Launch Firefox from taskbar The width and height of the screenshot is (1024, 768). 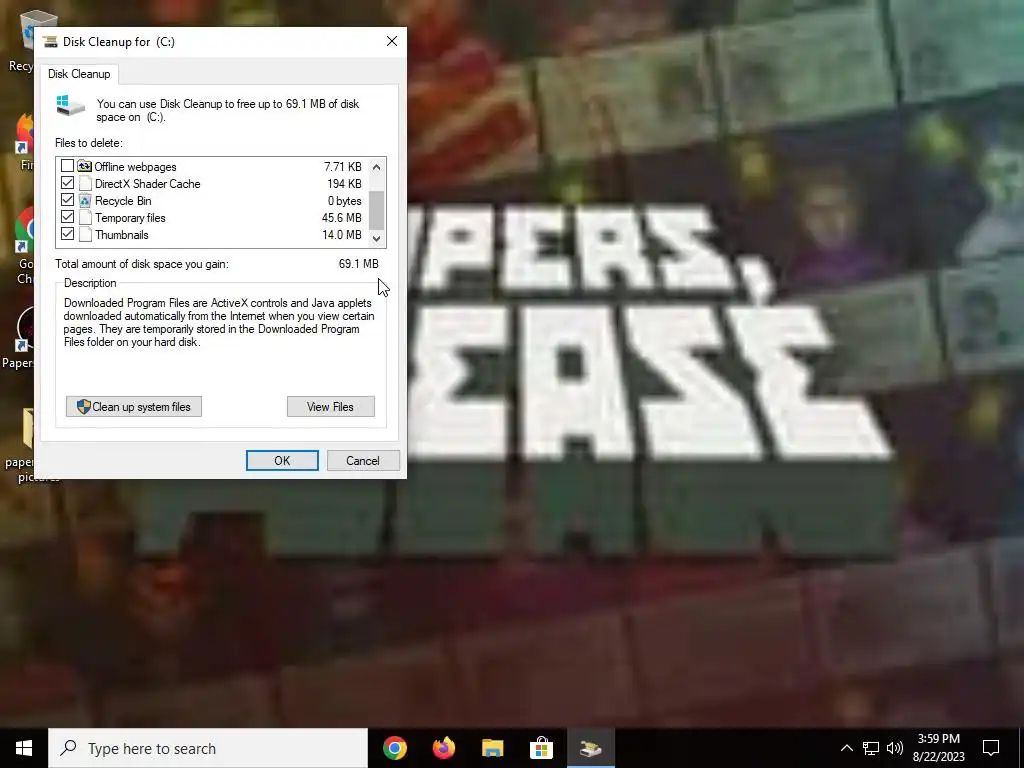(x=444, y=748)
